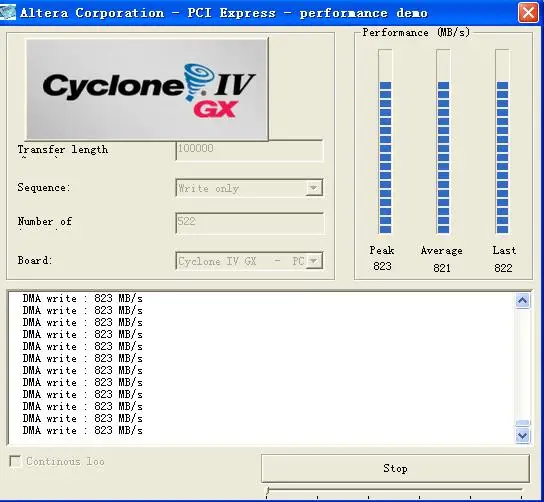Image resolution: width=544 pixels, height=502 pixels.
Task: Close the performance demo window
Action: click(x=528, y=12)
